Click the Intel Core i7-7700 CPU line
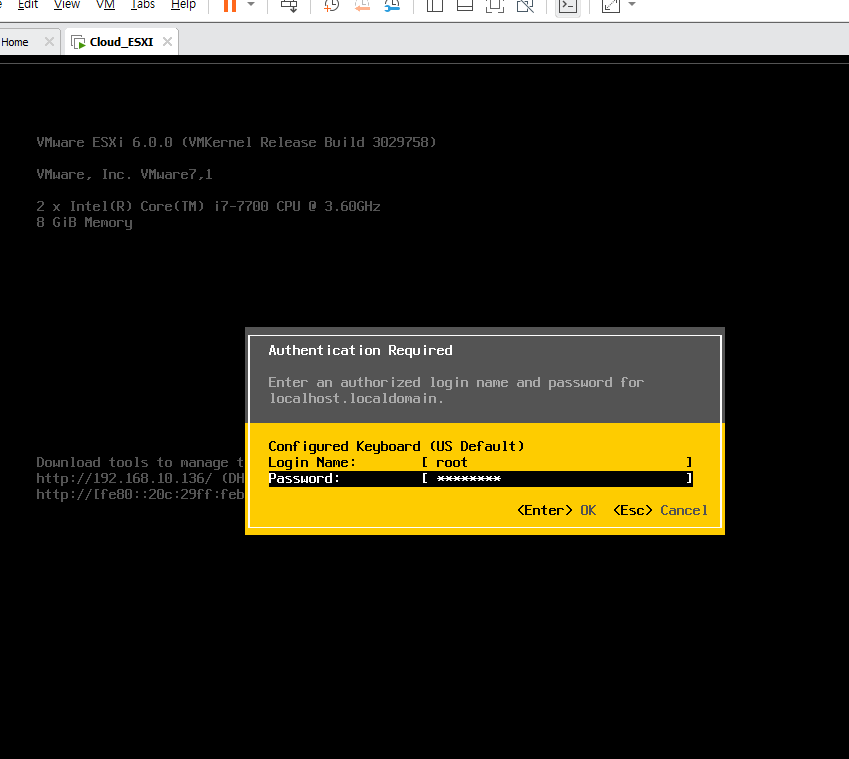849x759 pixels. point(208,206)
